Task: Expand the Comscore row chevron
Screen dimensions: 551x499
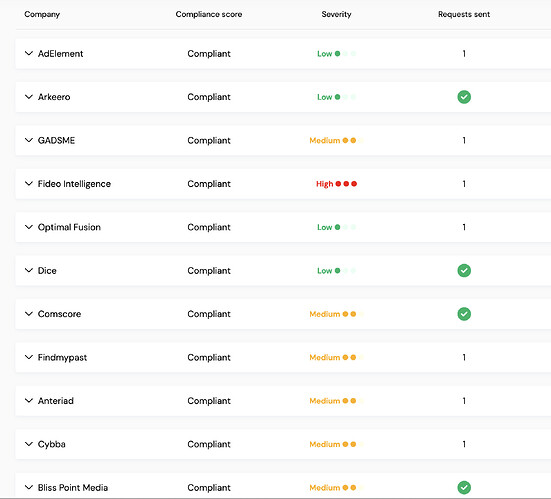Action: [29, 314]
